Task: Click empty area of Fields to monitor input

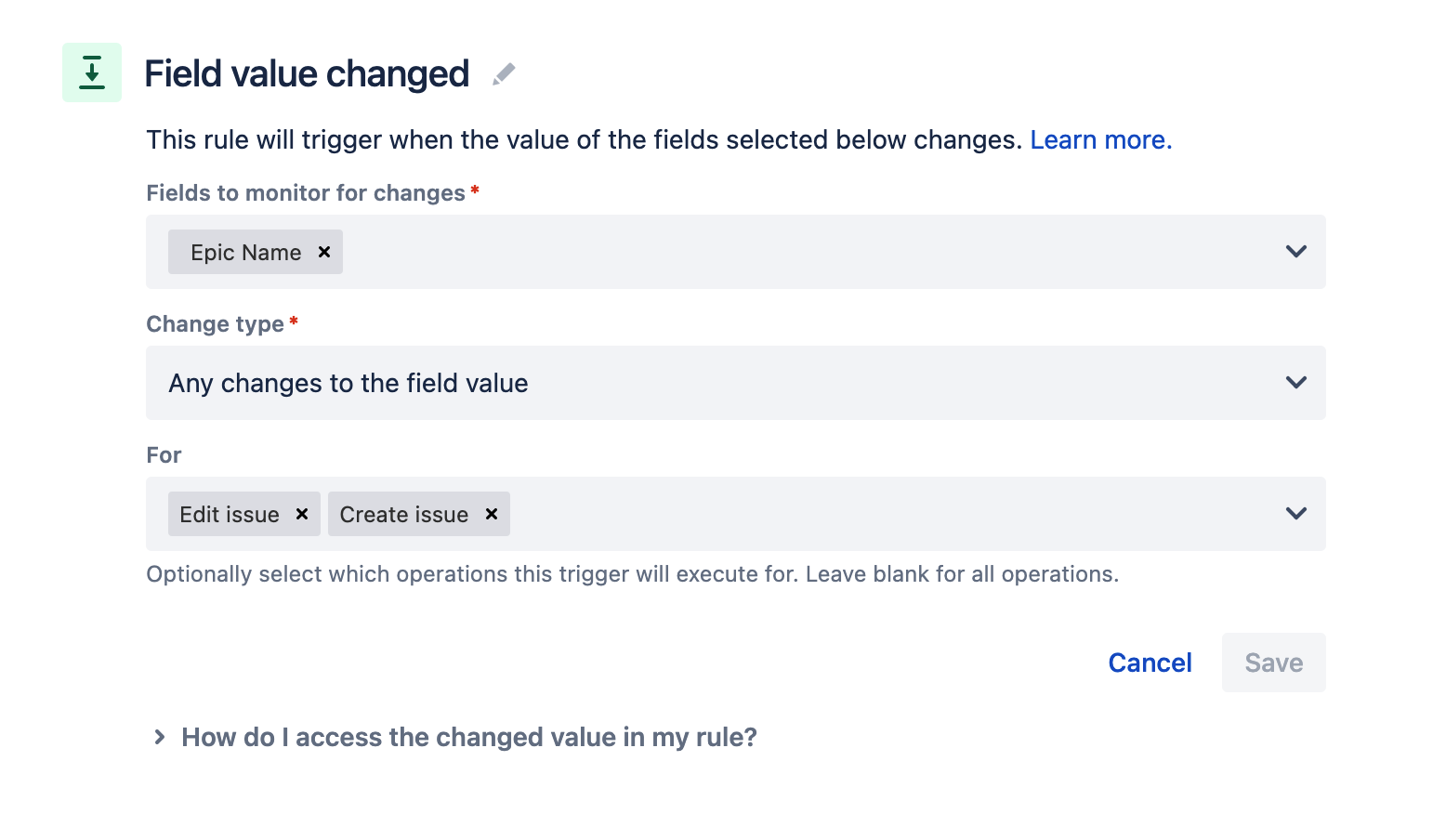Action: (808, 252)
